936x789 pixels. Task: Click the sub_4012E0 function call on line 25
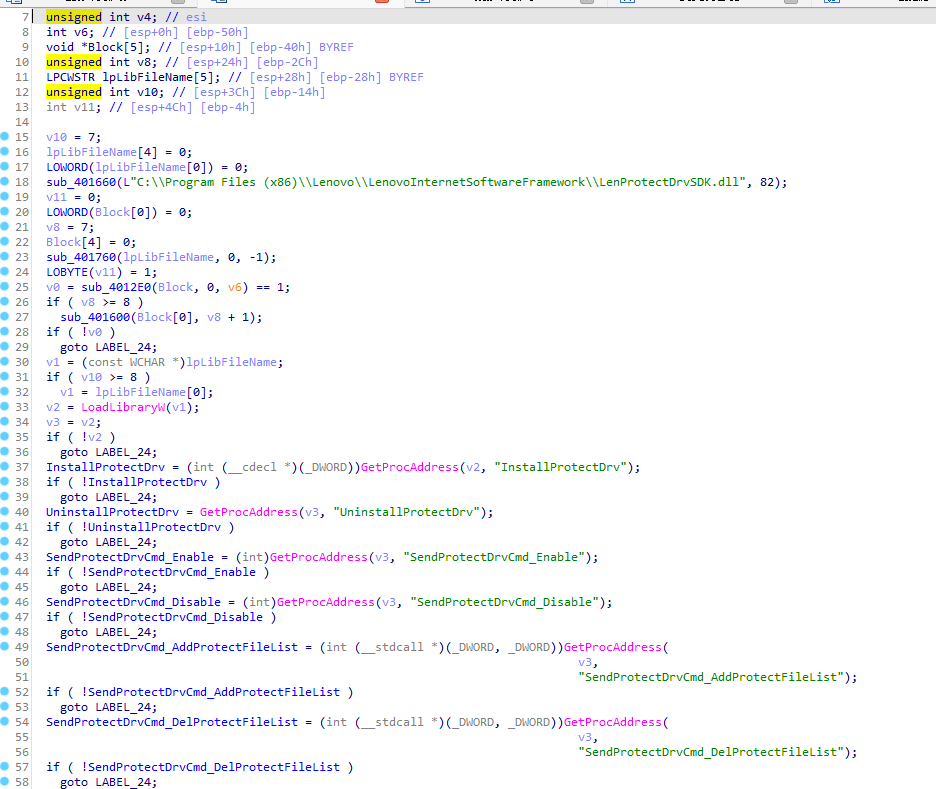click(116, 287)
